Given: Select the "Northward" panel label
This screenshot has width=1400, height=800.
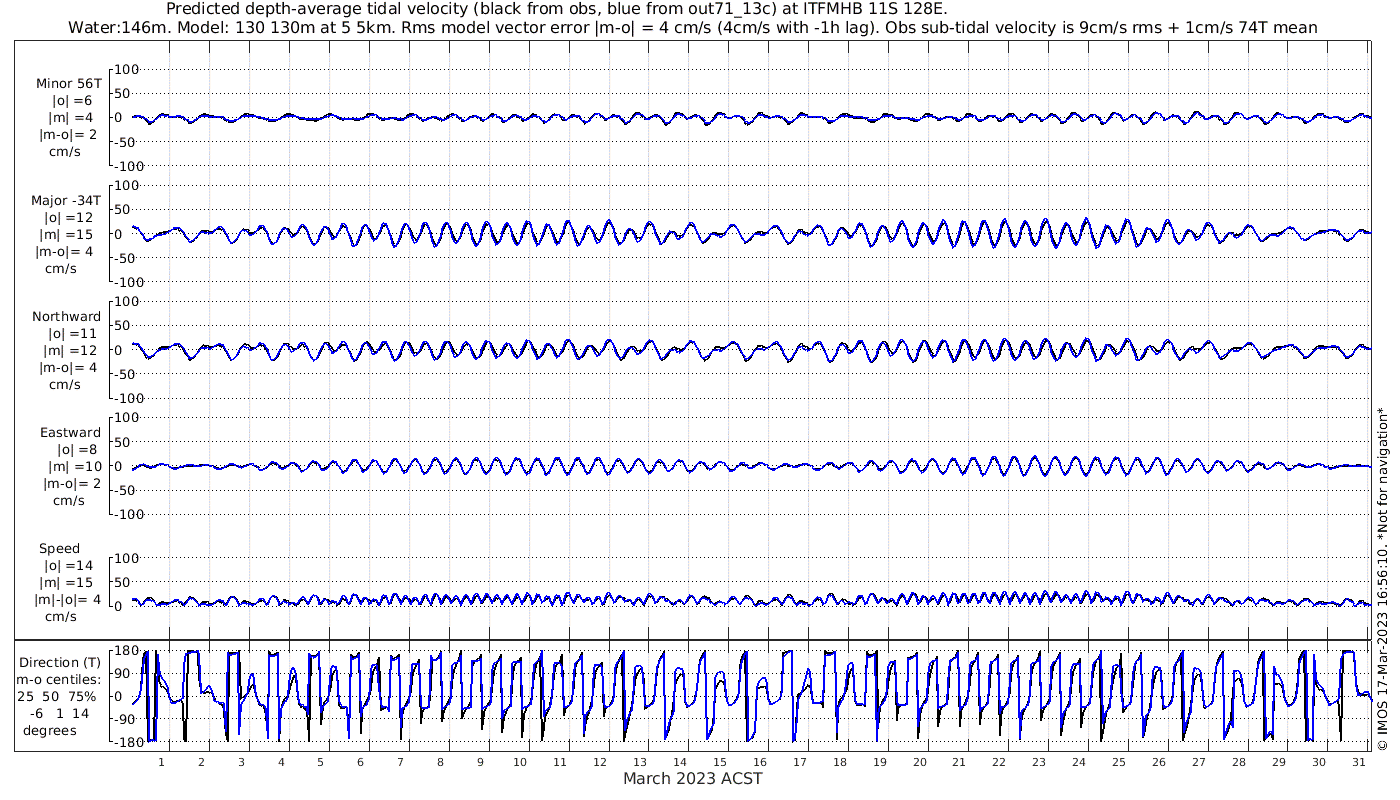Looking at the screenshot, I should click(67, 316).
